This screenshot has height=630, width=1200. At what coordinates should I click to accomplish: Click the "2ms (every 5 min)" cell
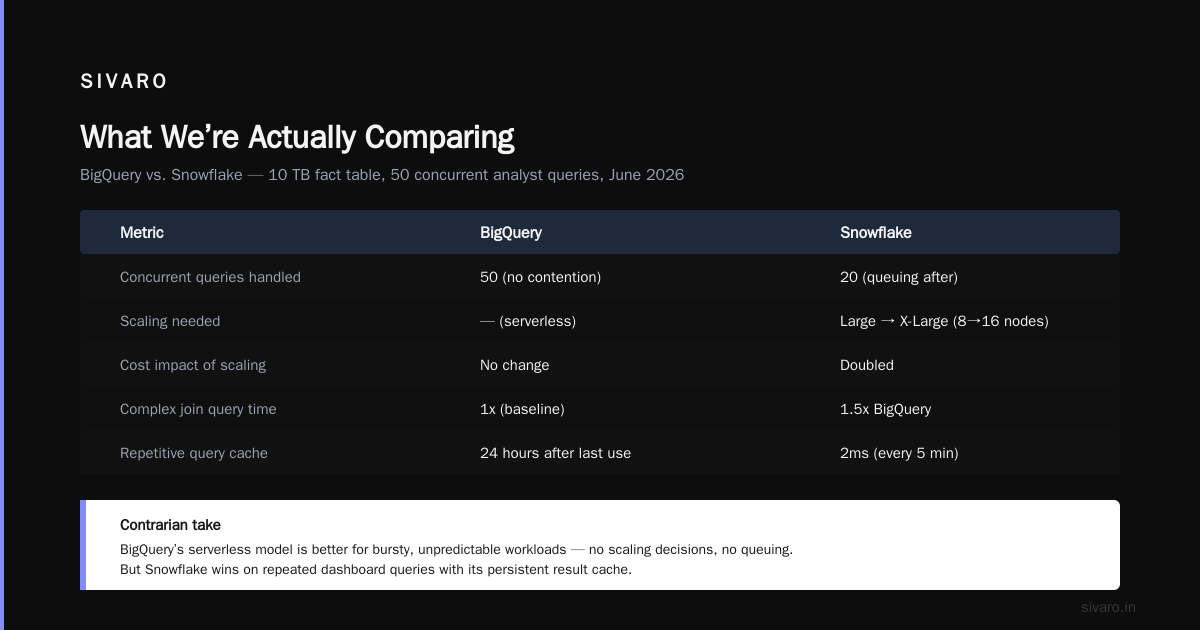[x=899, y=453]
